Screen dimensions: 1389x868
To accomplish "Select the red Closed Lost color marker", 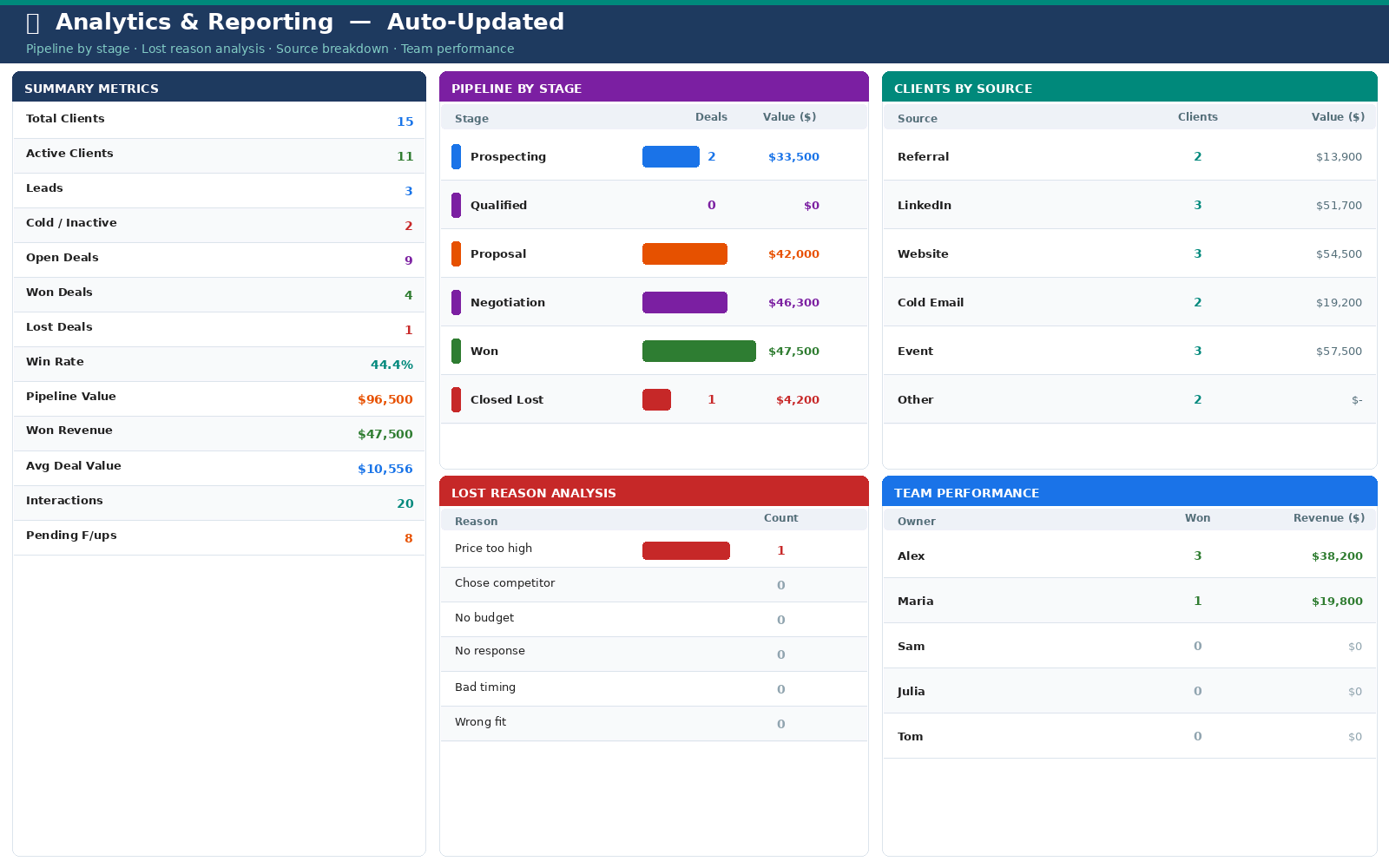I will coord(456,400).
